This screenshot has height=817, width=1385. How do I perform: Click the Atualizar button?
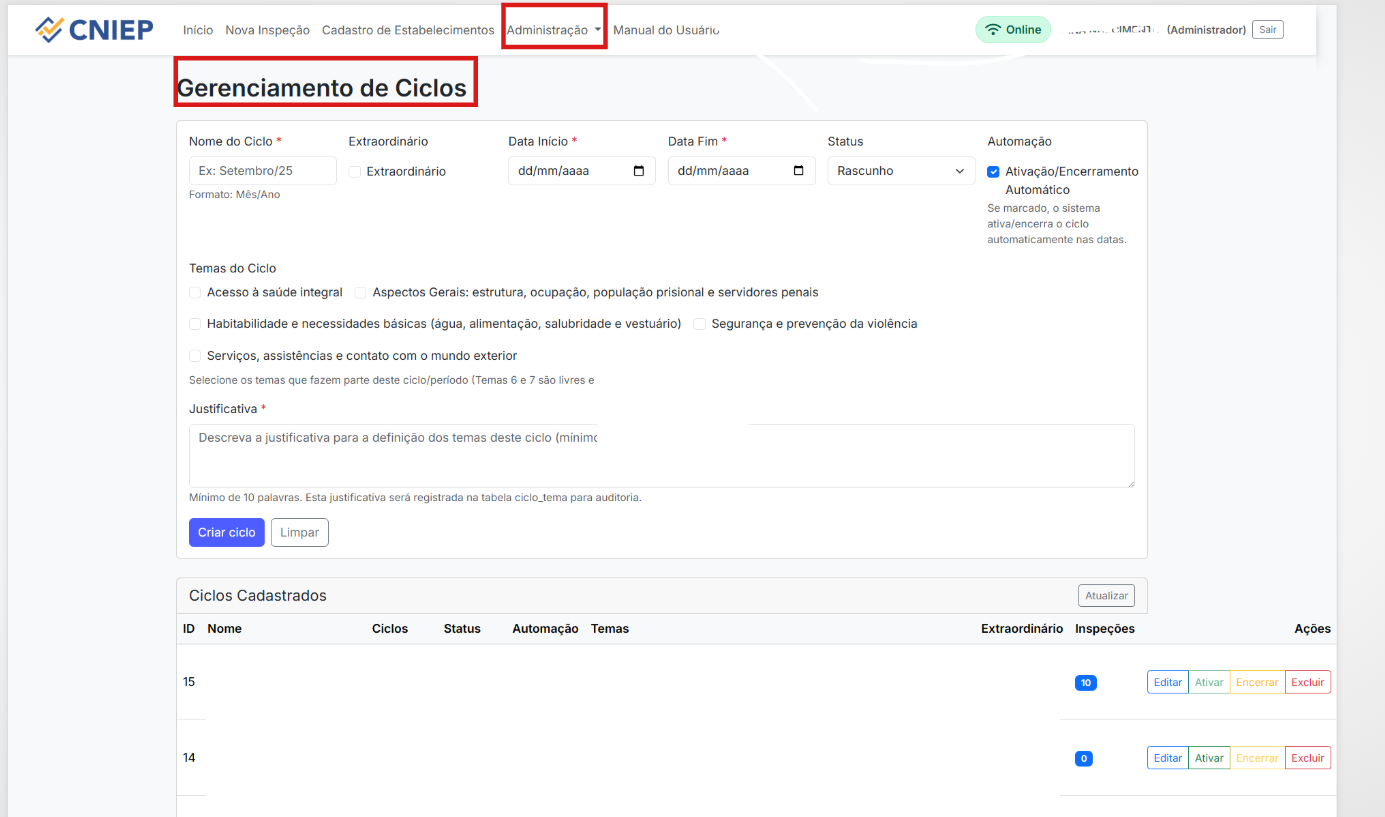click(x=1106, y=596)
